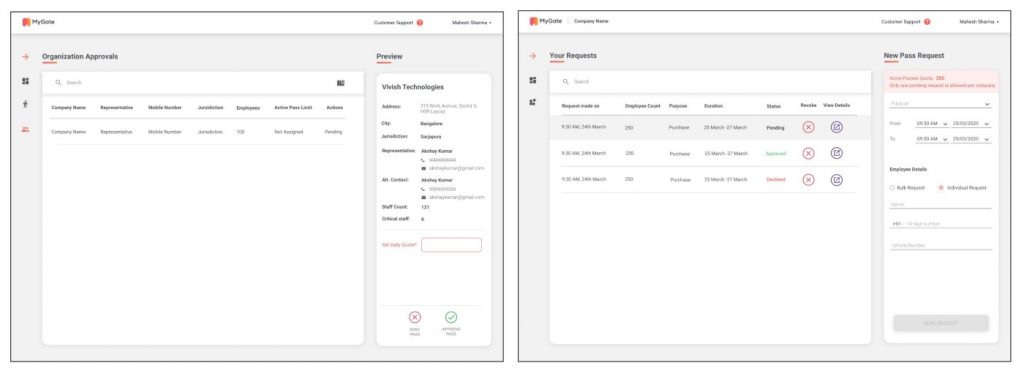Click Active Pass Limit column header
This screenshot has width=1024, height=371.
click(293, 108)
